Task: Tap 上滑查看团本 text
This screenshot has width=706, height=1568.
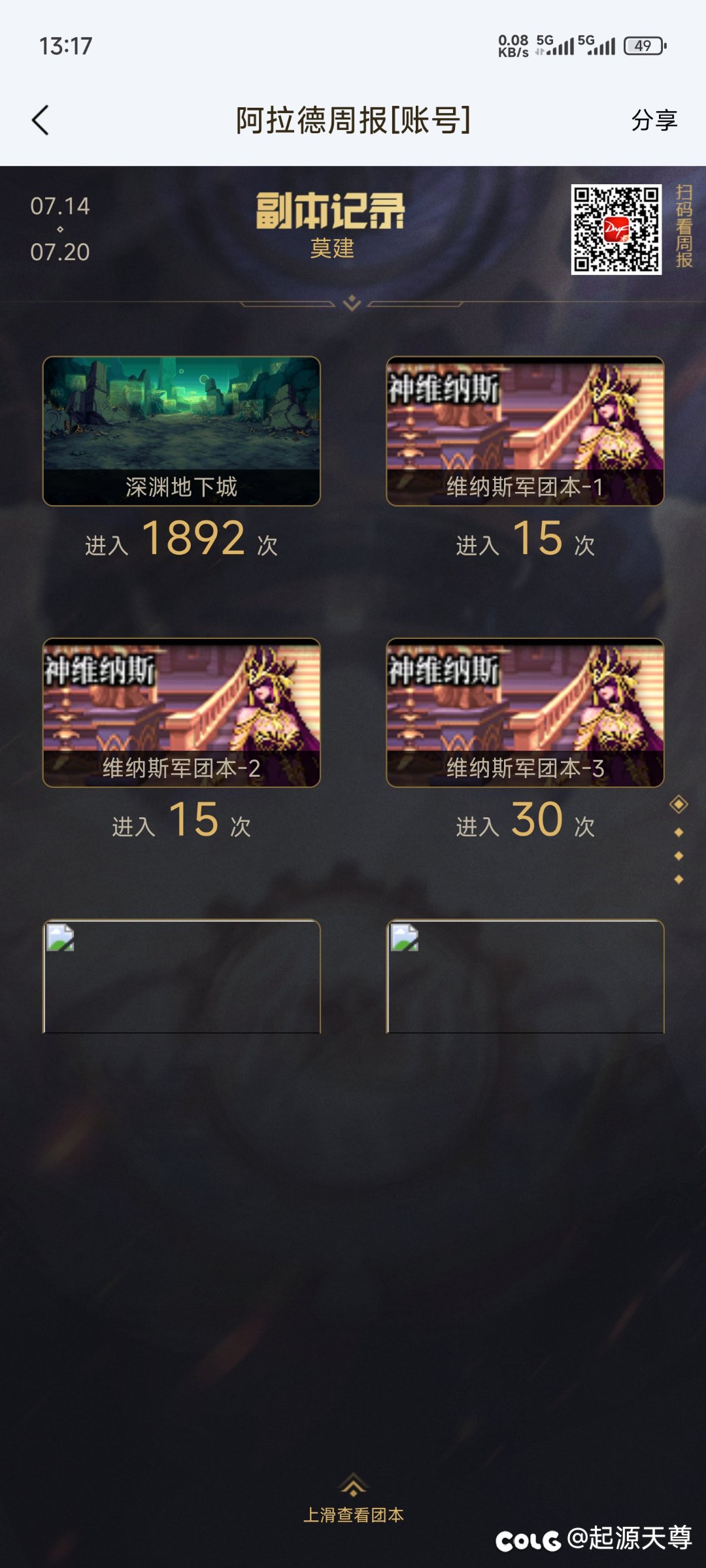Action: pos(354,1515)
